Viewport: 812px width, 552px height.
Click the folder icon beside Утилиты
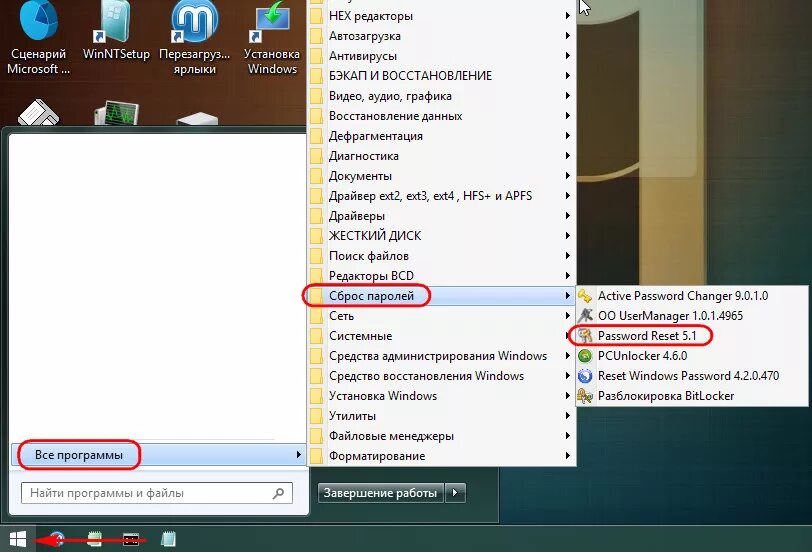click(x=316, y=416)
